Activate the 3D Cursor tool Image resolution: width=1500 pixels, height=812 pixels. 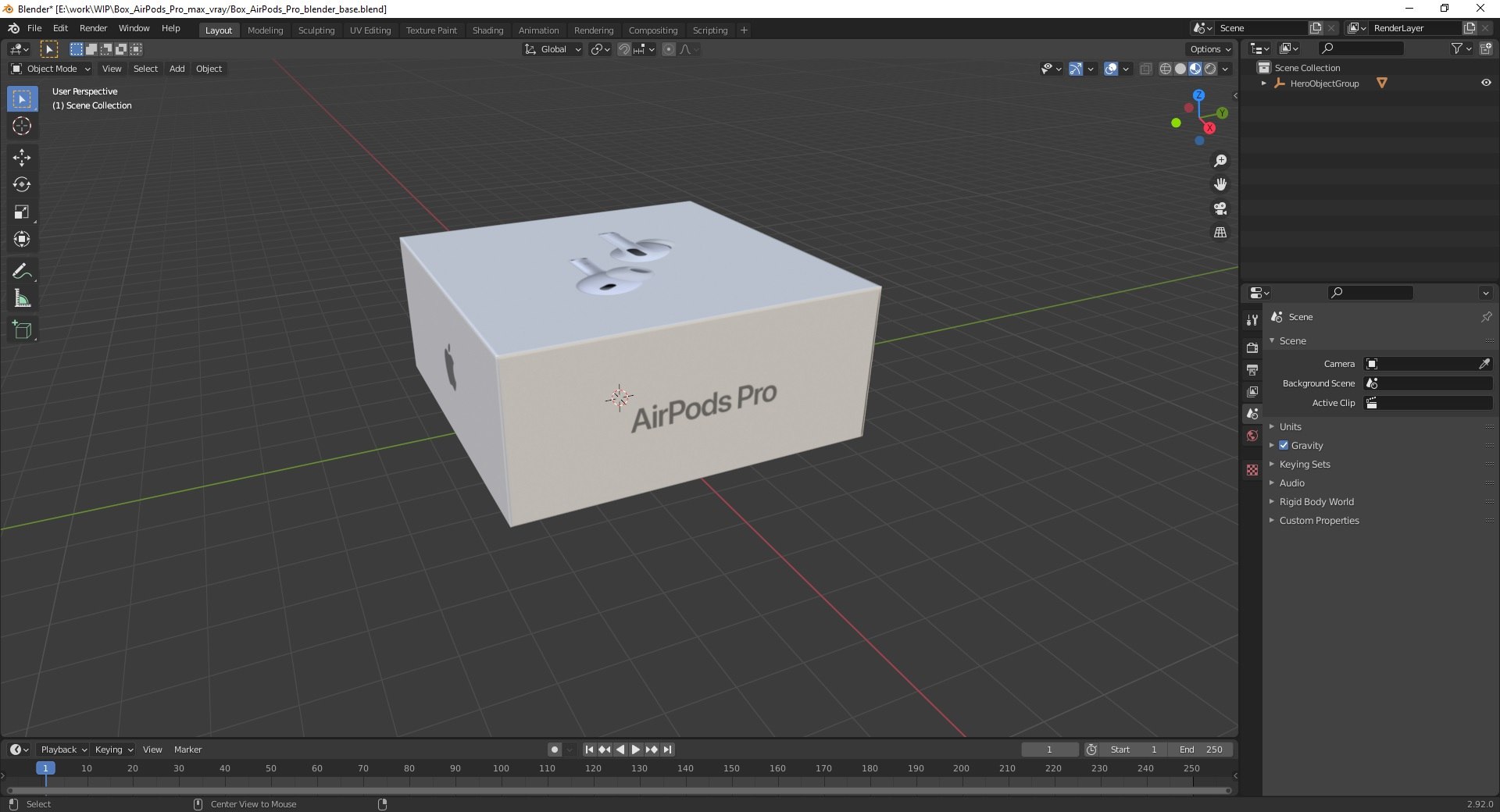22,126
